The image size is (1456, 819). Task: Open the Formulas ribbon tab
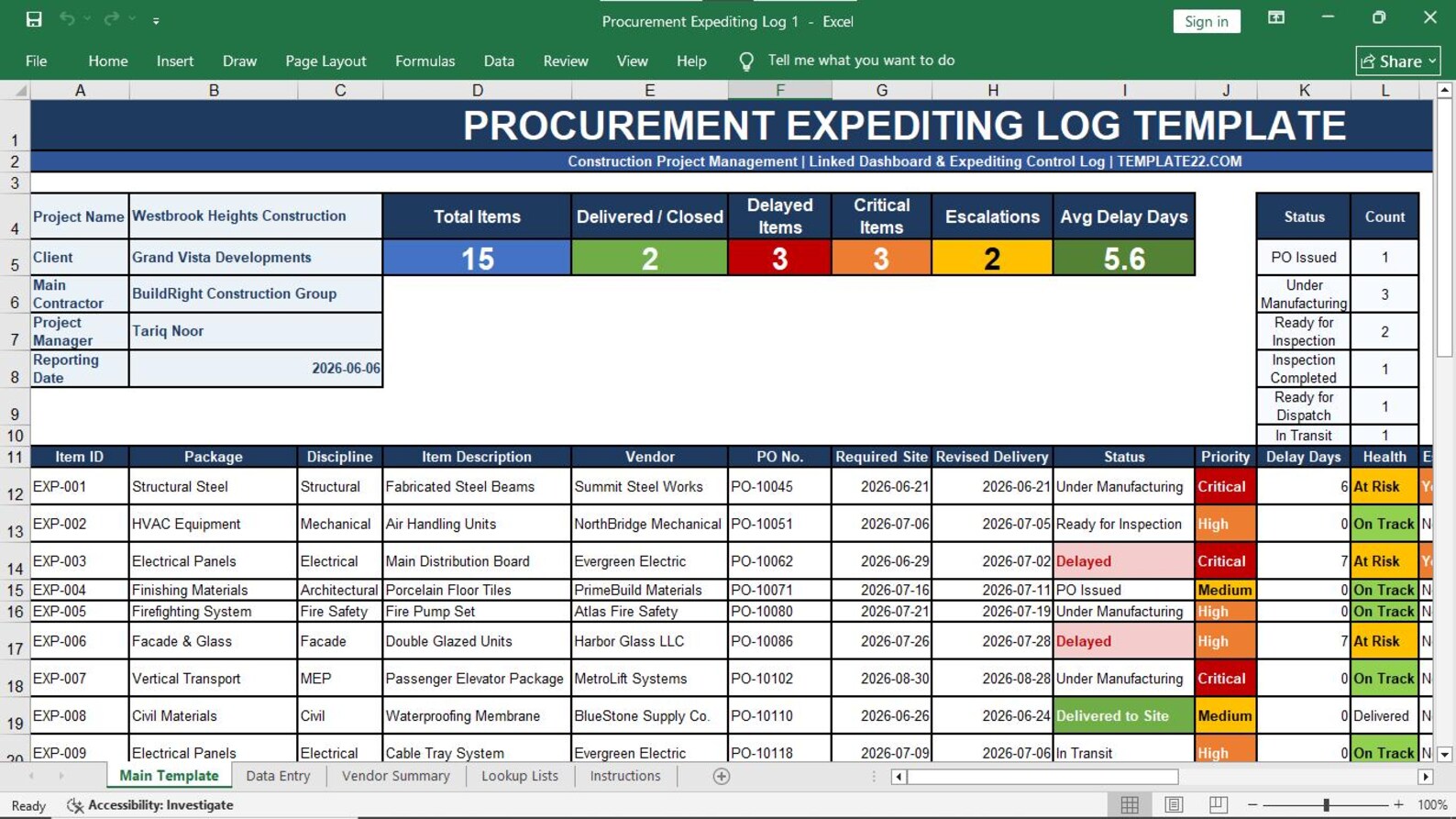pyautogui.click(x=425, y=61)
